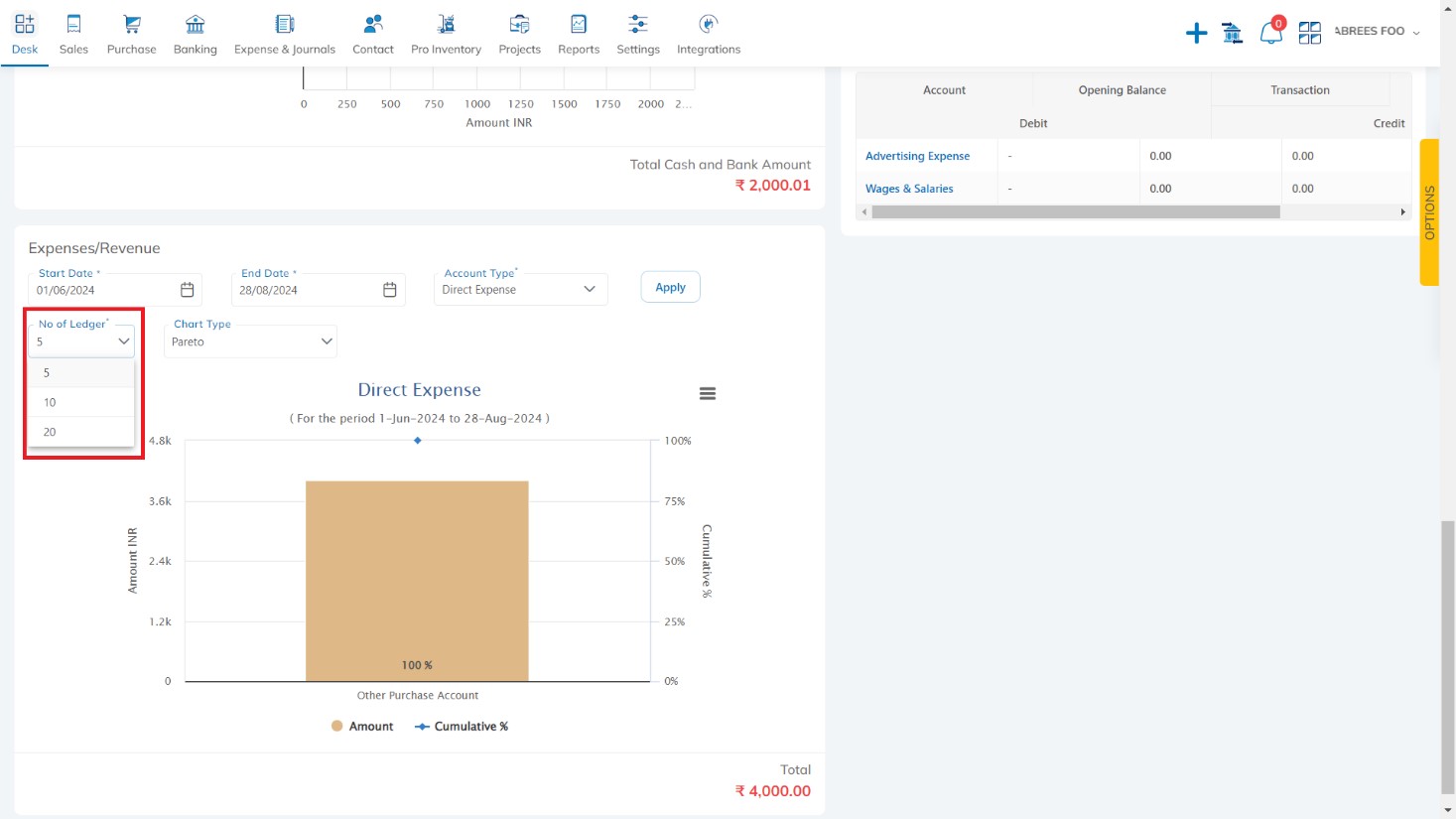Image resolution: width=1456 pixels, height=819 pixels.
Task: Open Start Date calendar picker icon
Action: pos(187,290)
